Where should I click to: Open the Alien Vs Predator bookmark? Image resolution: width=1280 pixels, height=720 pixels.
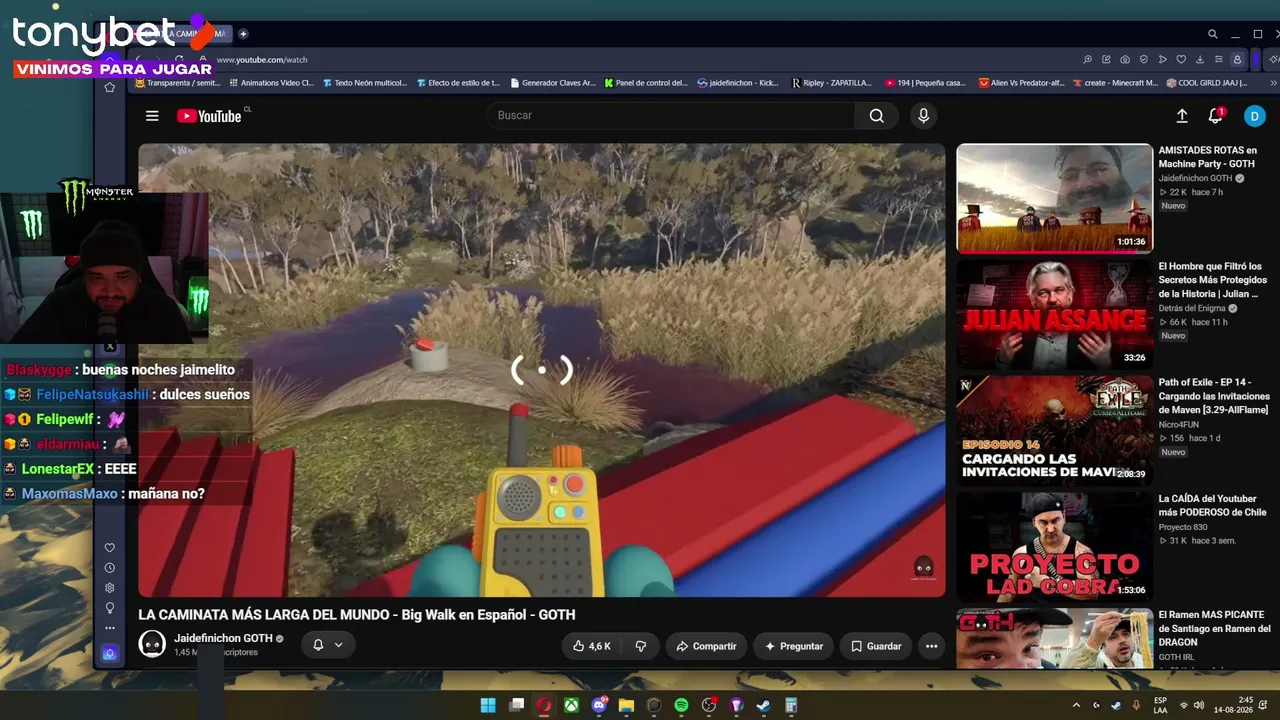(x=1022, y=83)
